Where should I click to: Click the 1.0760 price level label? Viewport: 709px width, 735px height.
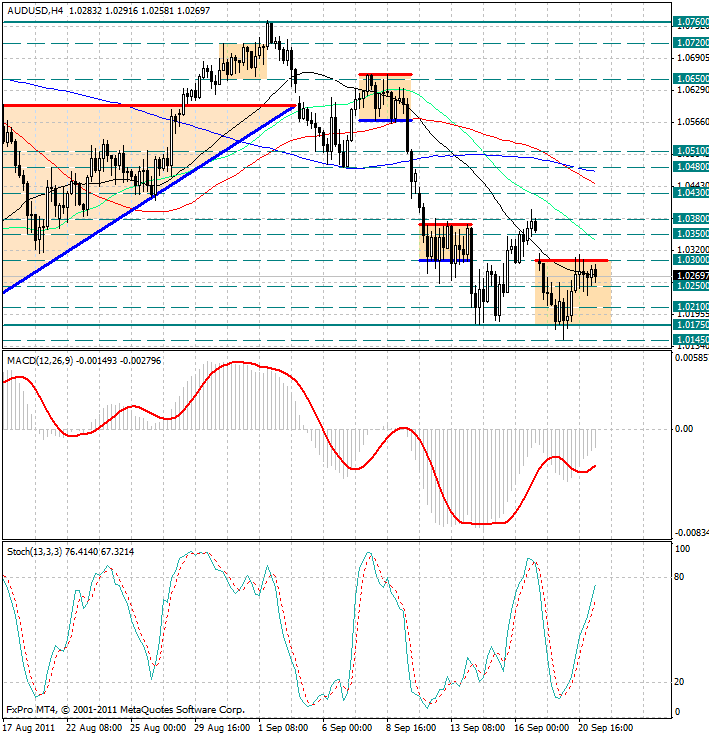coord(691,22)
